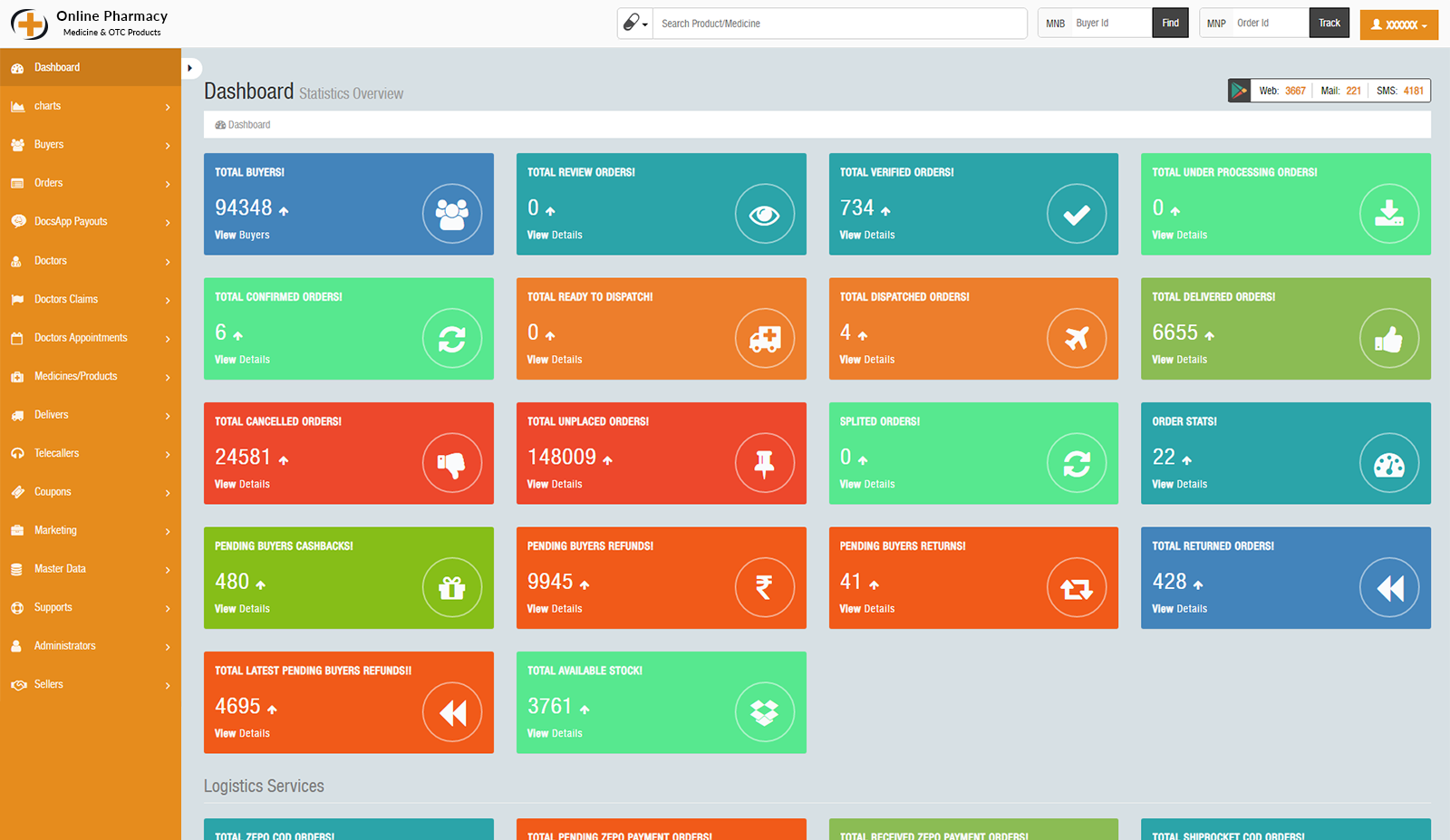Viewport: 1450px width, 840px height.
Task: Click the Play Store icon beside Web count
Action: (1239, 91)
